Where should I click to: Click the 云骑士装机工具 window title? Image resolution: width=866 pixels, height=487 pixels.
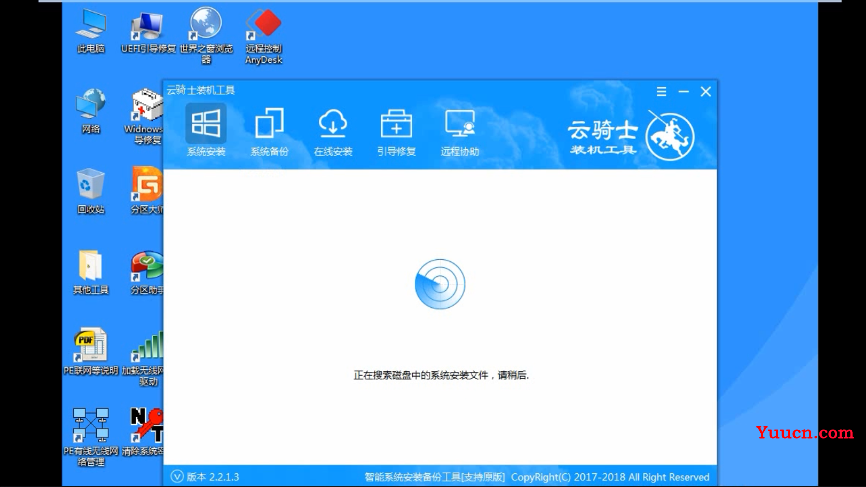click(x=201, y=90)
